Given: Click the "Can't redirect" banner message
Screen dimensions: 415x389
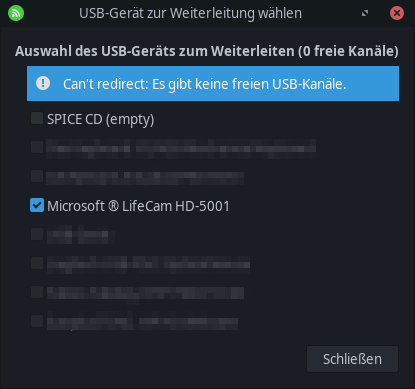Looking at the screenshot, I should click(205, 84).
